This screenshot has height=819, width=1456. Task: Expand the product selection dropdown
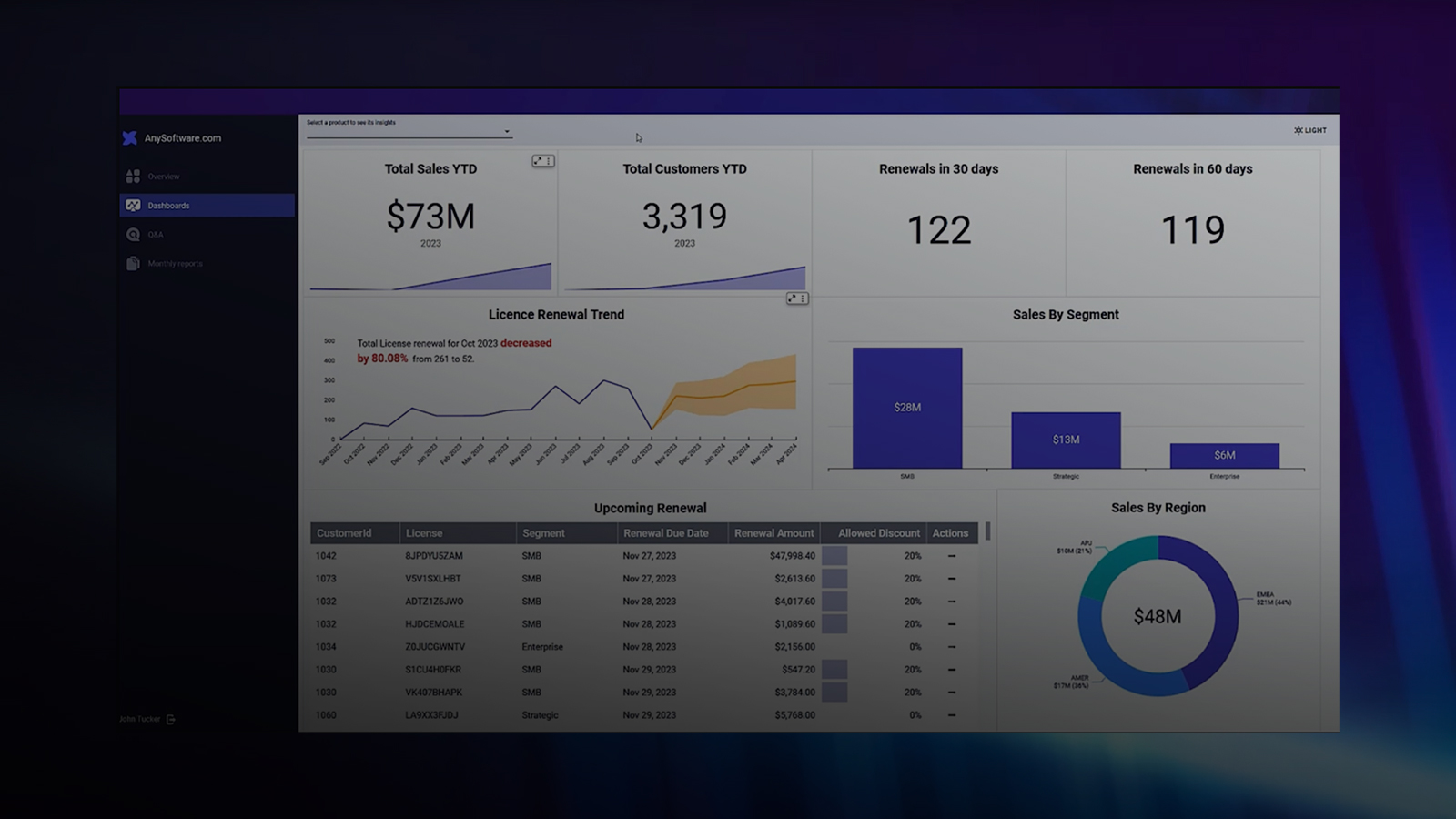506,132
